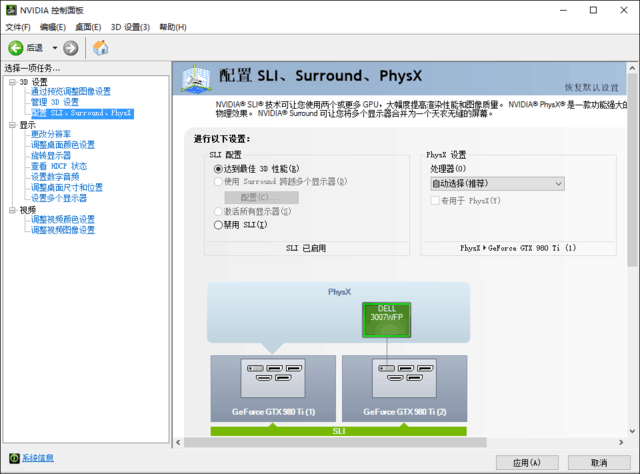
Task: Click the vertical scrollbar thumb
Action: point(632,170)
